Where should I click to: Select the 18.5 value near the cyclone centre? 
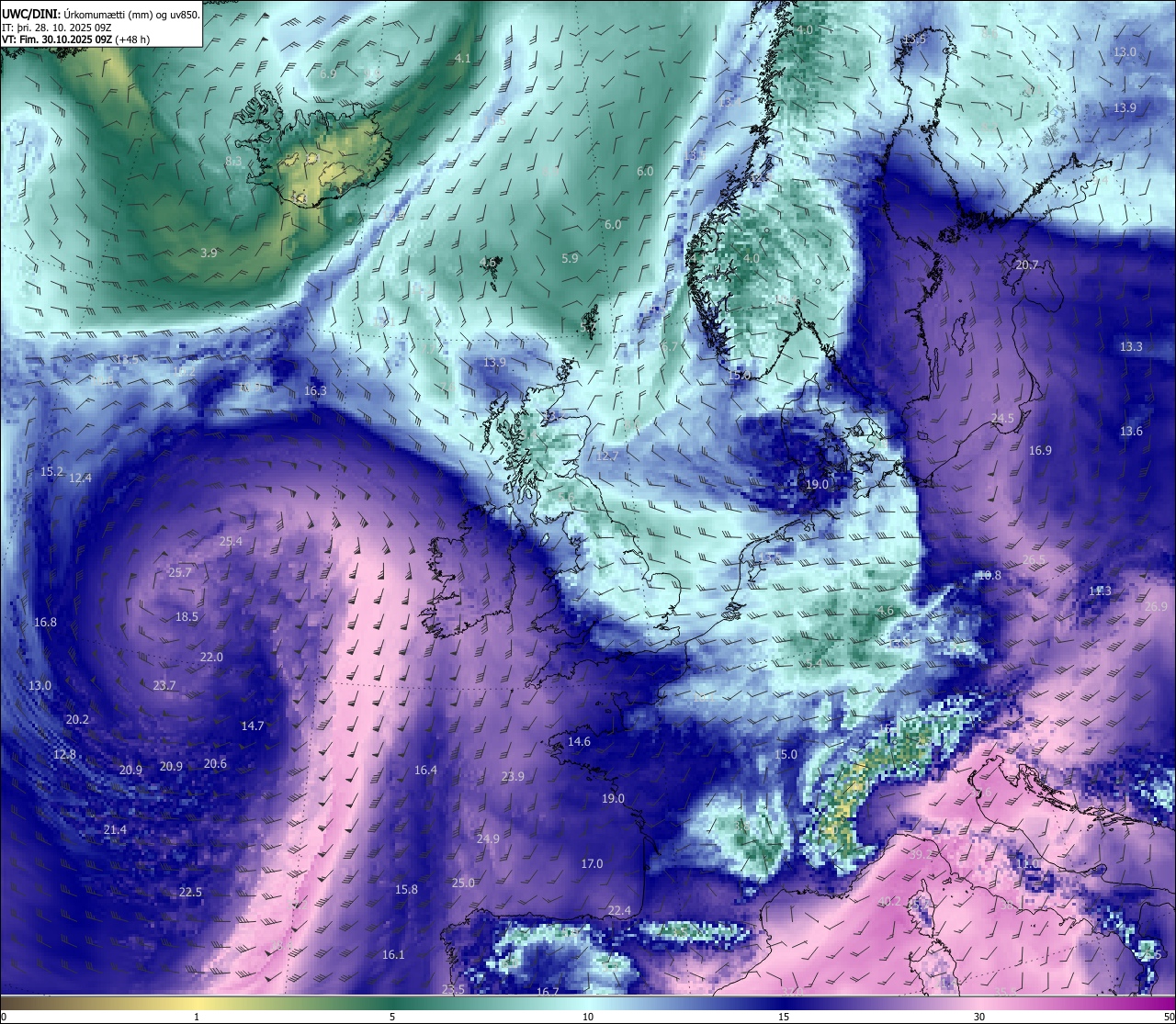coord(187,616)
